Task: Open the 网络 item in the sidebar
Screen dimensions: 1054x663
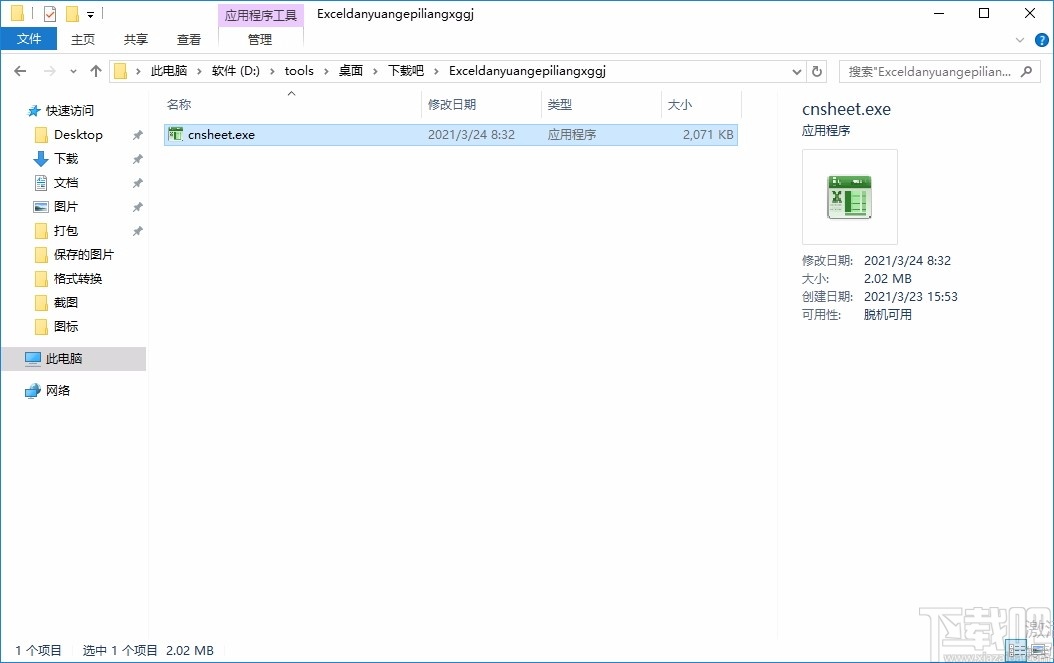Action: click(58, 390)
